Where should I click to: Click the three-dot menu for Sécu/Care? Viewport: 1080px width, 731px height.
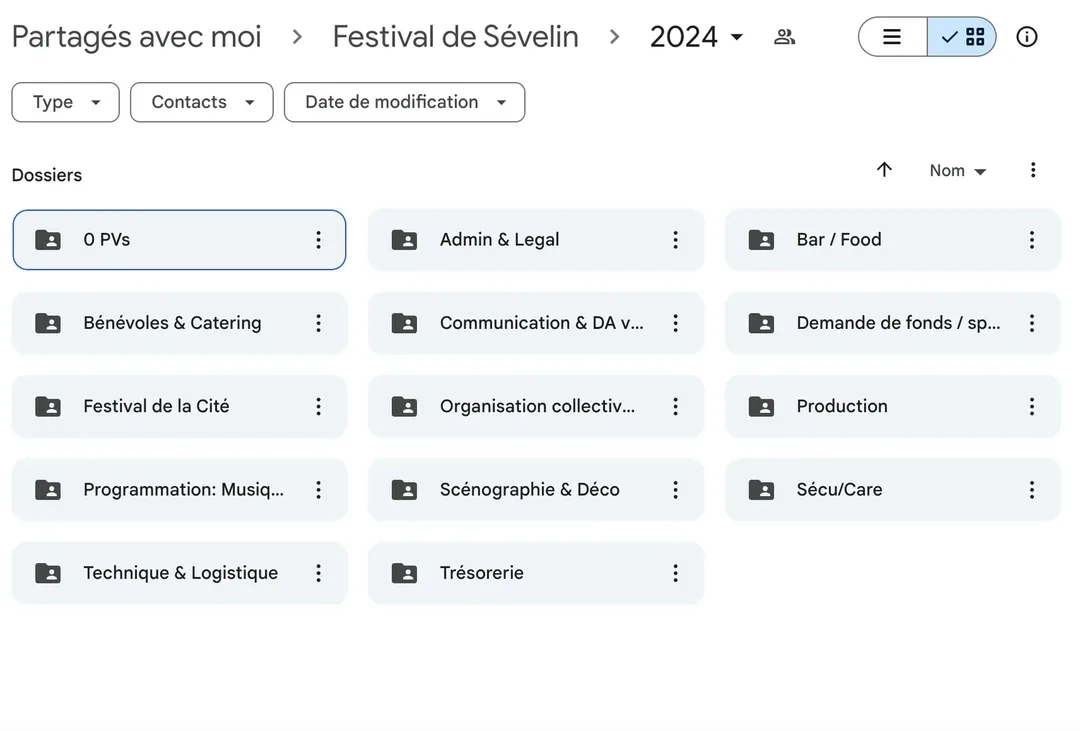pos(1032,490)
